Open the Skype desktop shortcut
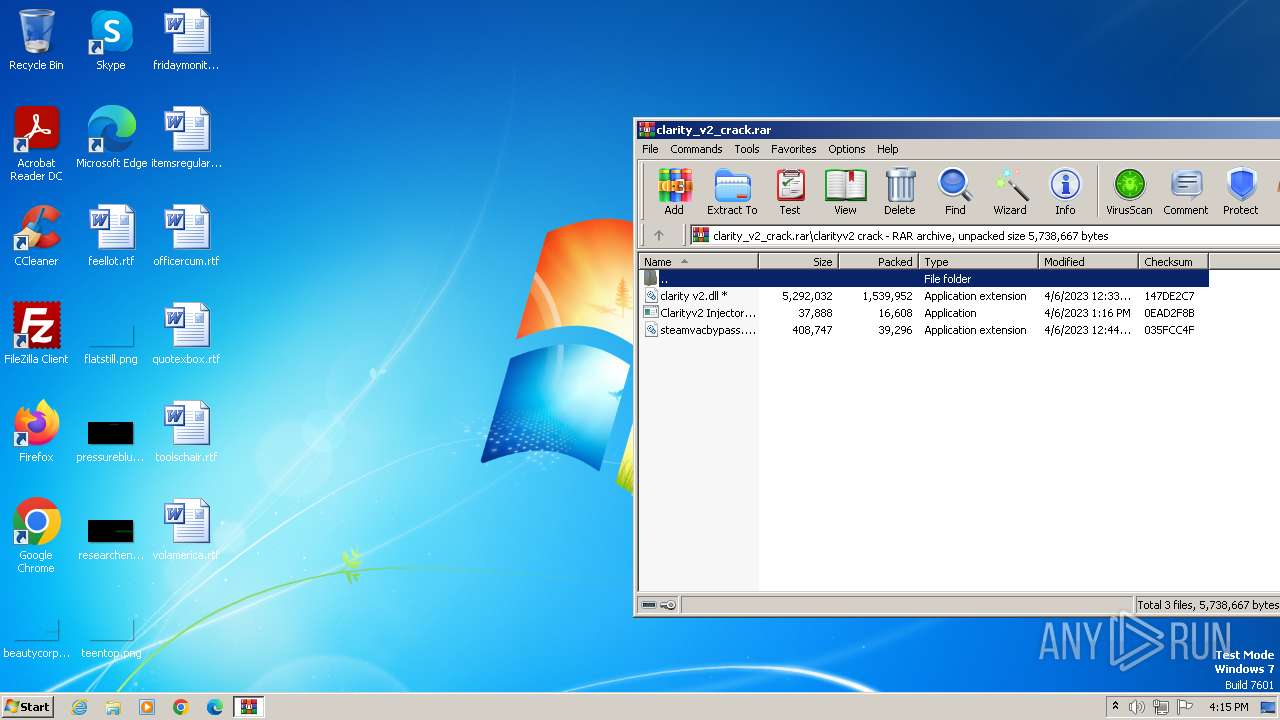 (111, 40)
